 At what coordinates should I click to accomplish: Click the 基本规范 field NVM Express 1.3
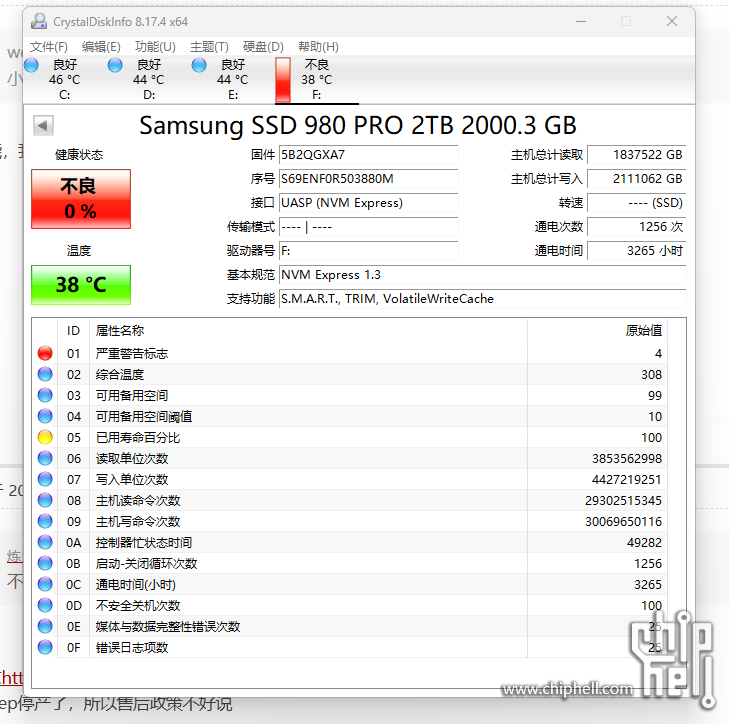coord(483,275)
